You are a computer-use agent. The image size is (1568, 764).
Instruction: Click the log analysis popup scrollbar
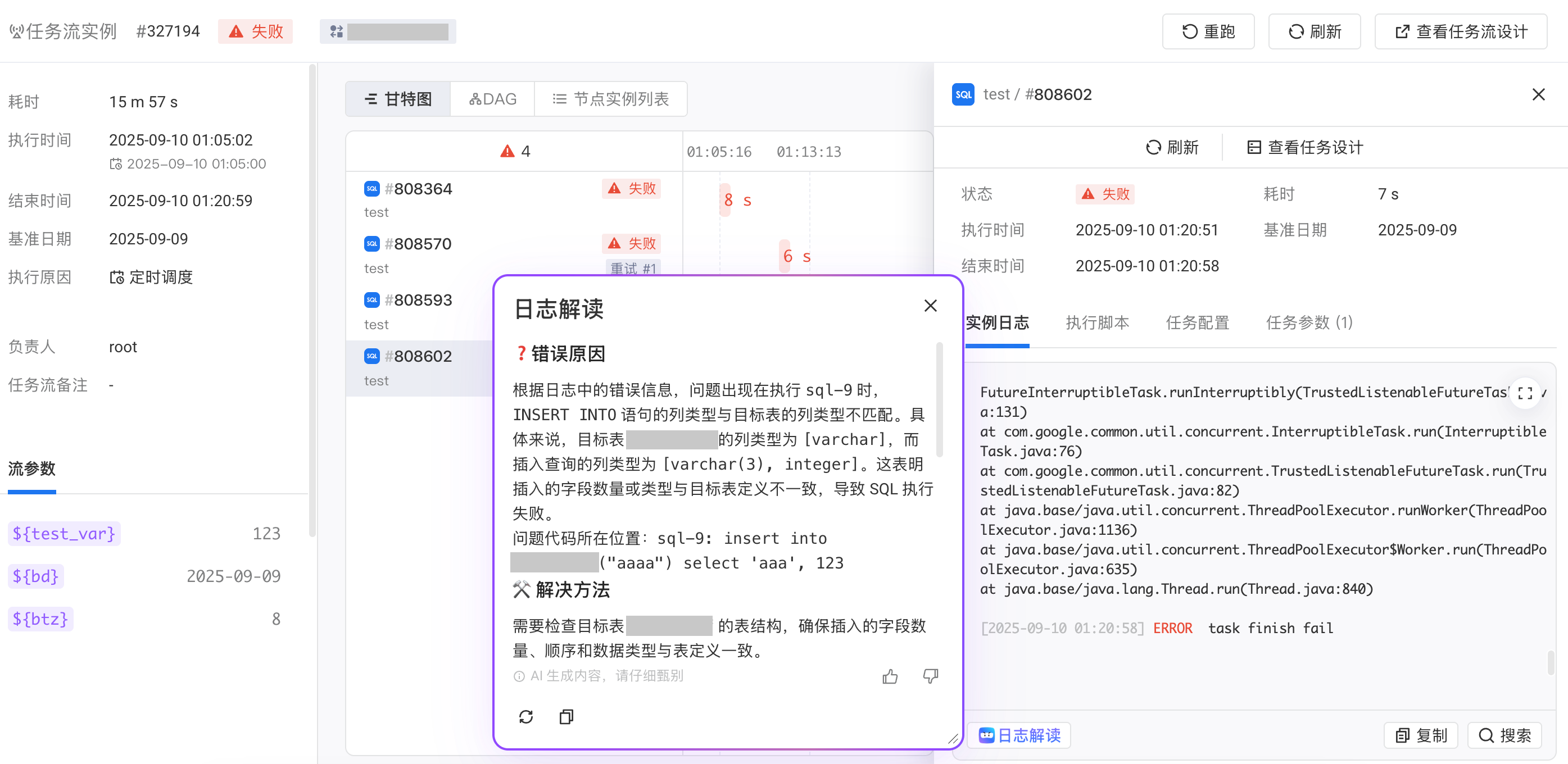coord(939,399)
